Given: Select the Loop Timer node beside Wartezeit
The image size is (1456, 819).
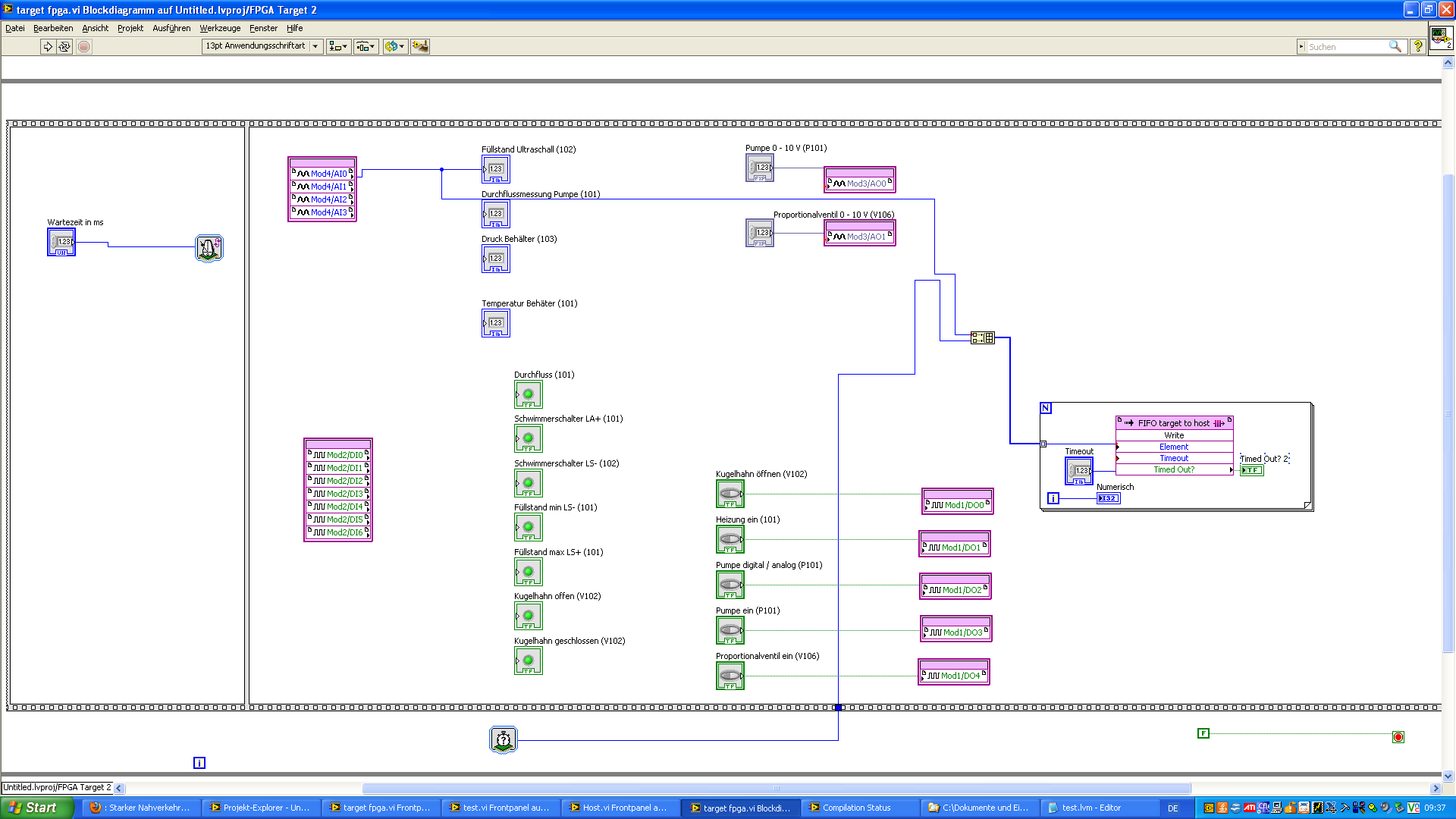Looking at the screenshot, I should click(209, 248).
